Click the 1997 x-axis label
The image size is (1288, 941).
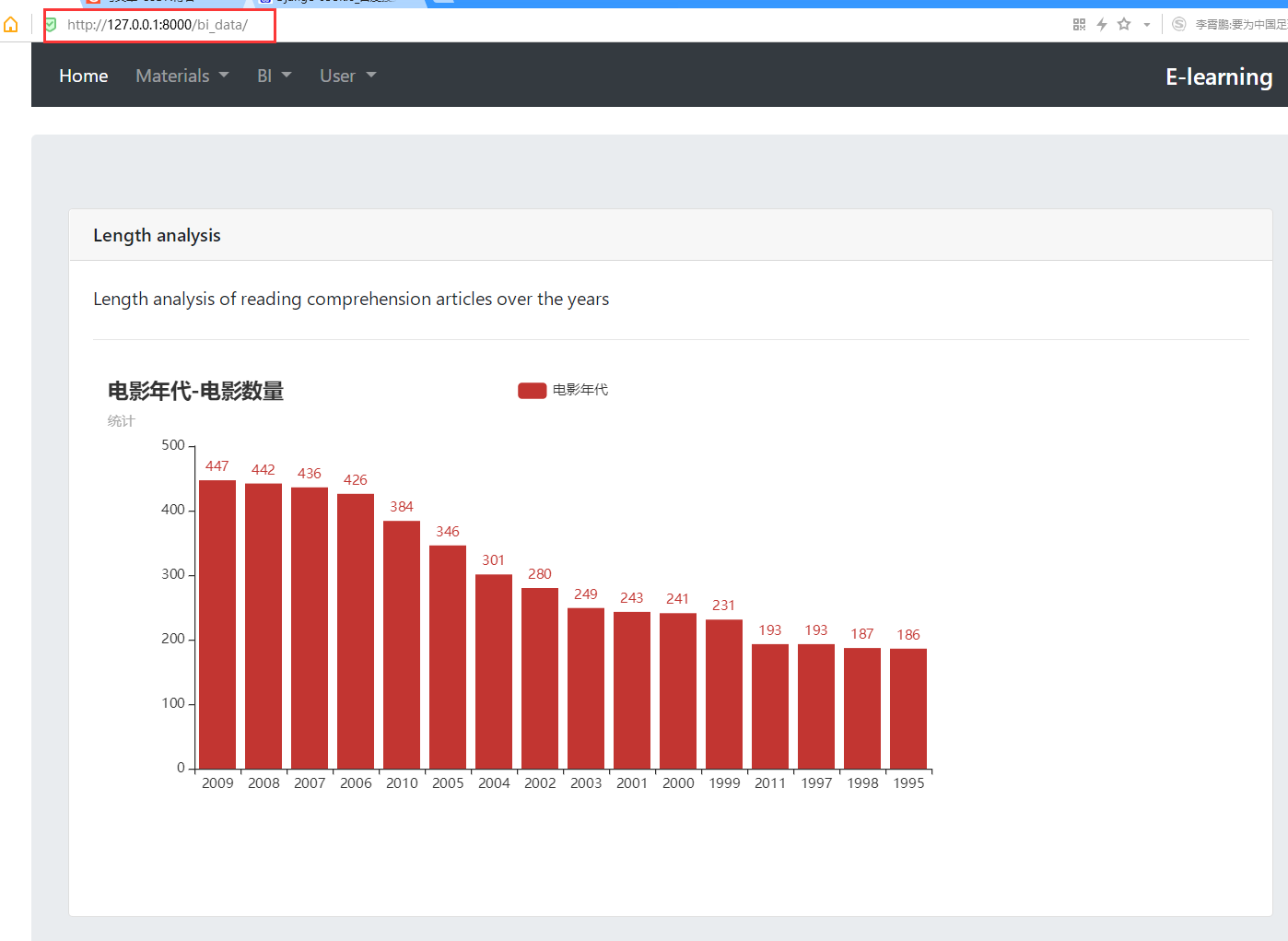[x=816, y=783]
